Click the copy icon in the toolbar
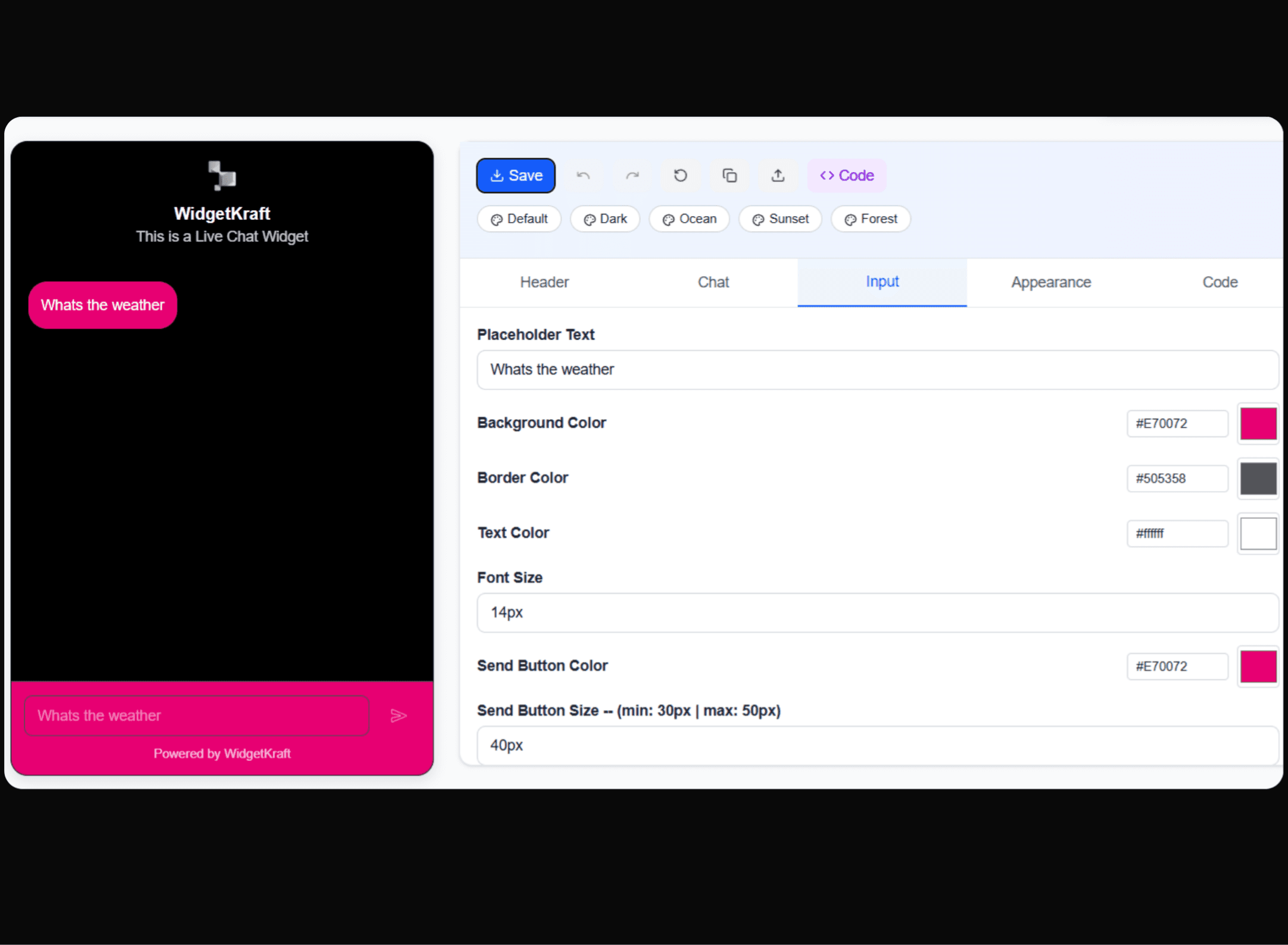Screen dimensions: 1288x945 point(729,175)
